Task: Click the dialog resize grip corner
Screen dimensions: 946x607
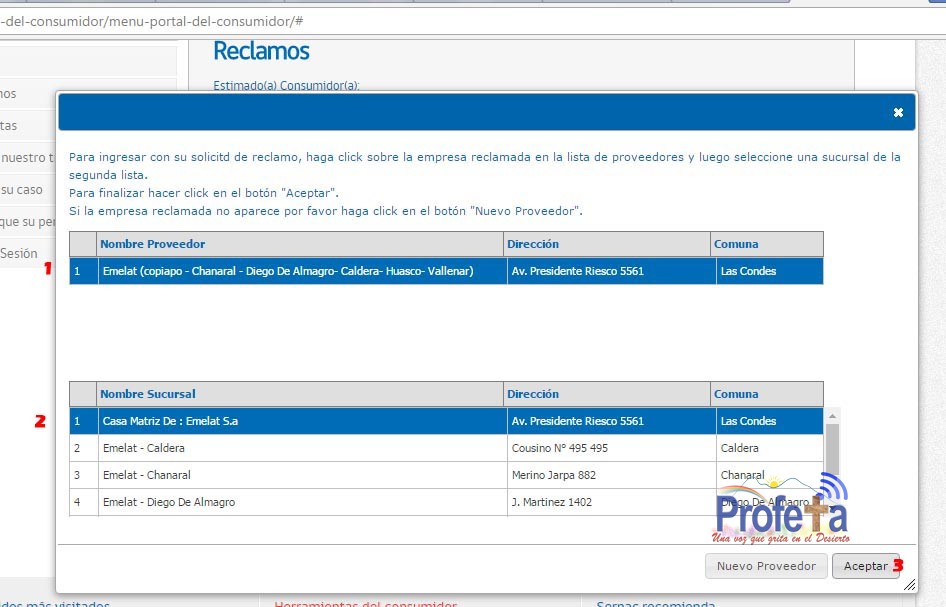Action: (x=909, y=584)
